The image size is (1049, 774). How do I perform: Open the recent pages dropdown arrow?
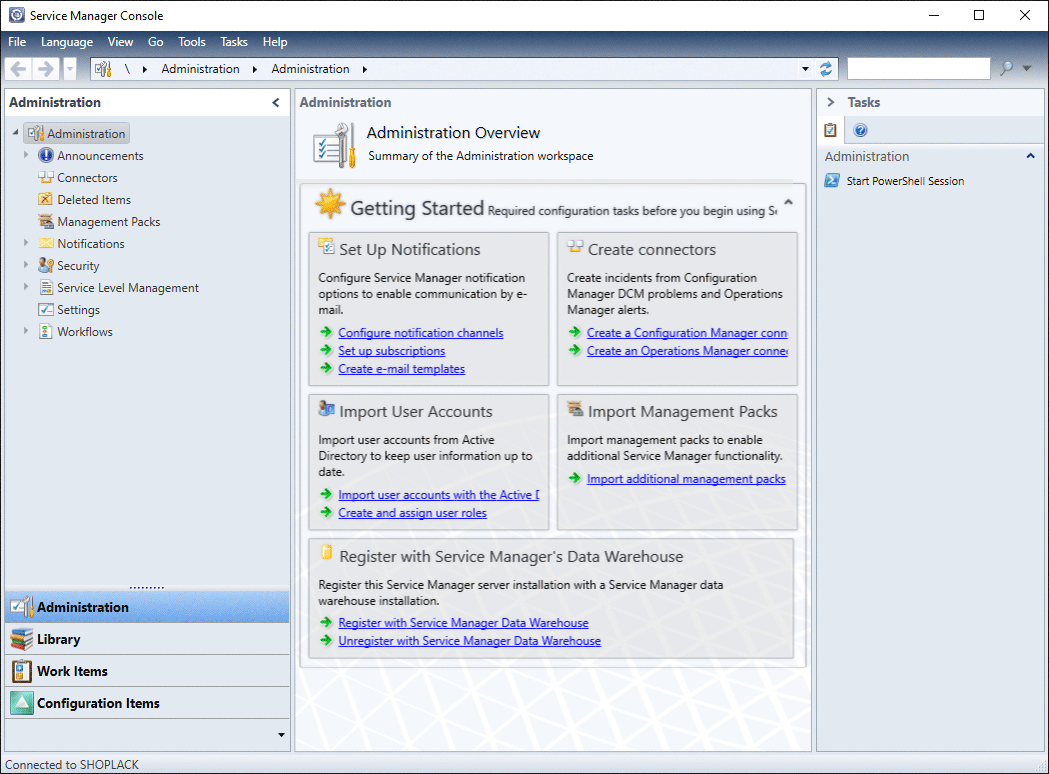pyautogui.click(x=70, y=69)
